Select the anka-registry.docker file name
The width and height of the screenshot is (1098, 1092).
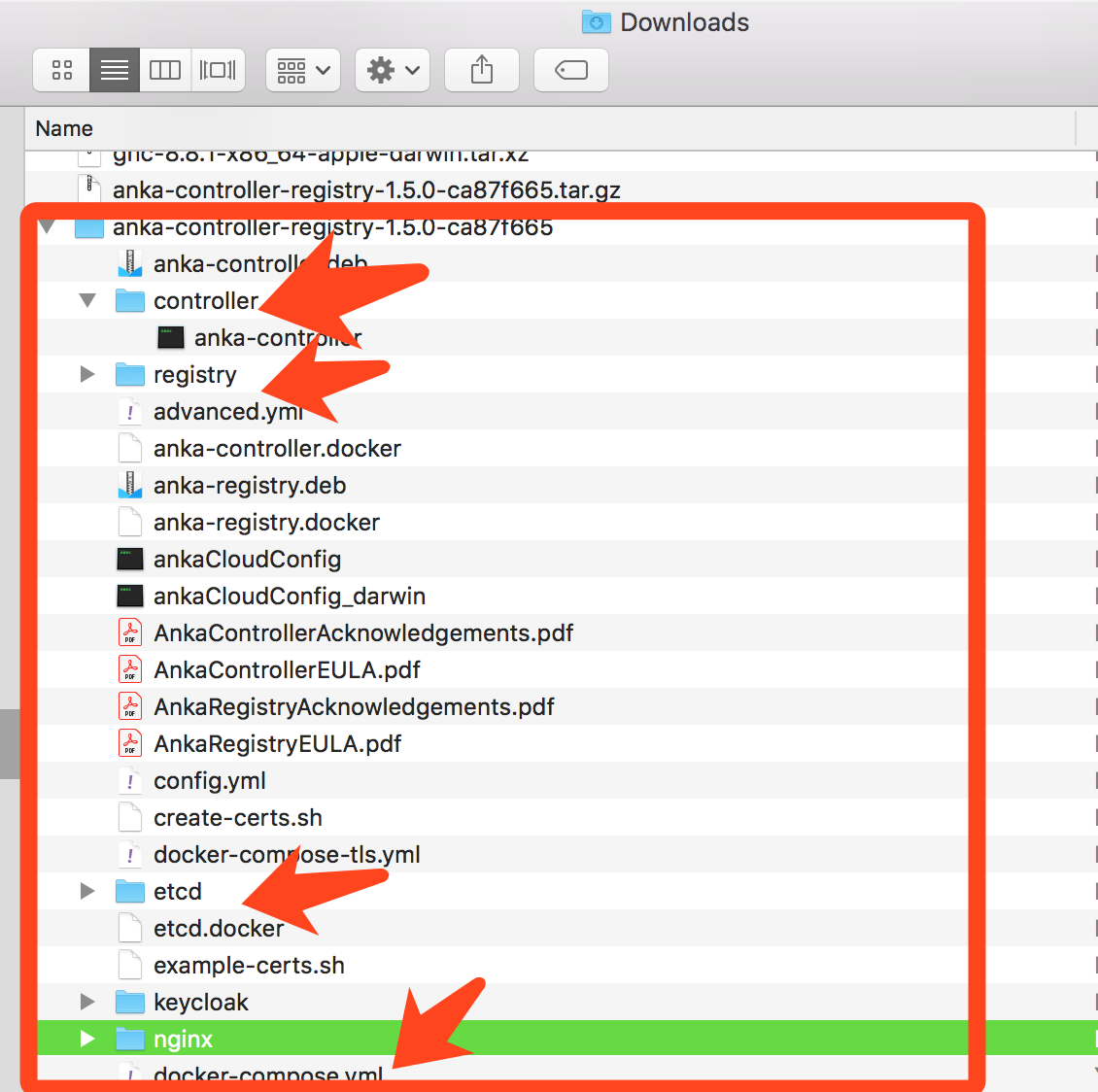pos(267,523)
